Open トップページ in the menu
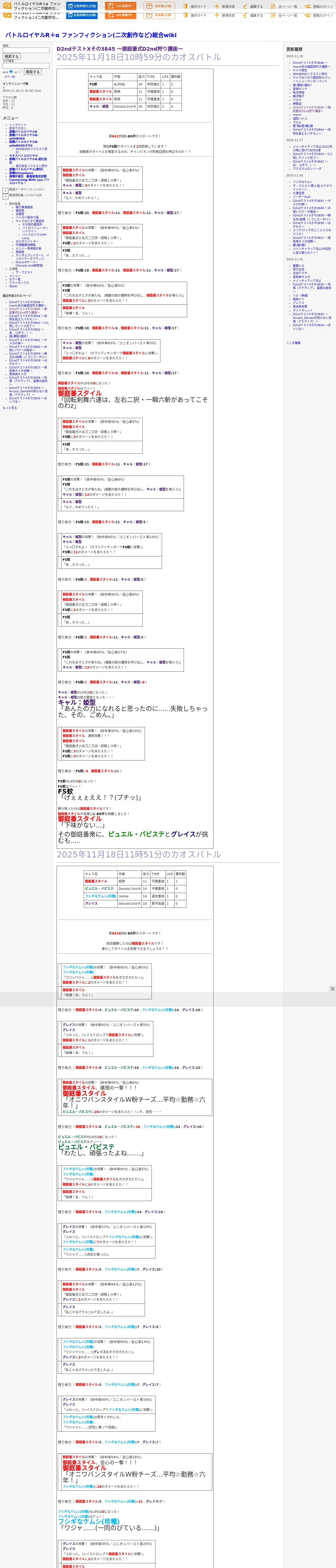336x1568 pixels. tap(18, 125)
